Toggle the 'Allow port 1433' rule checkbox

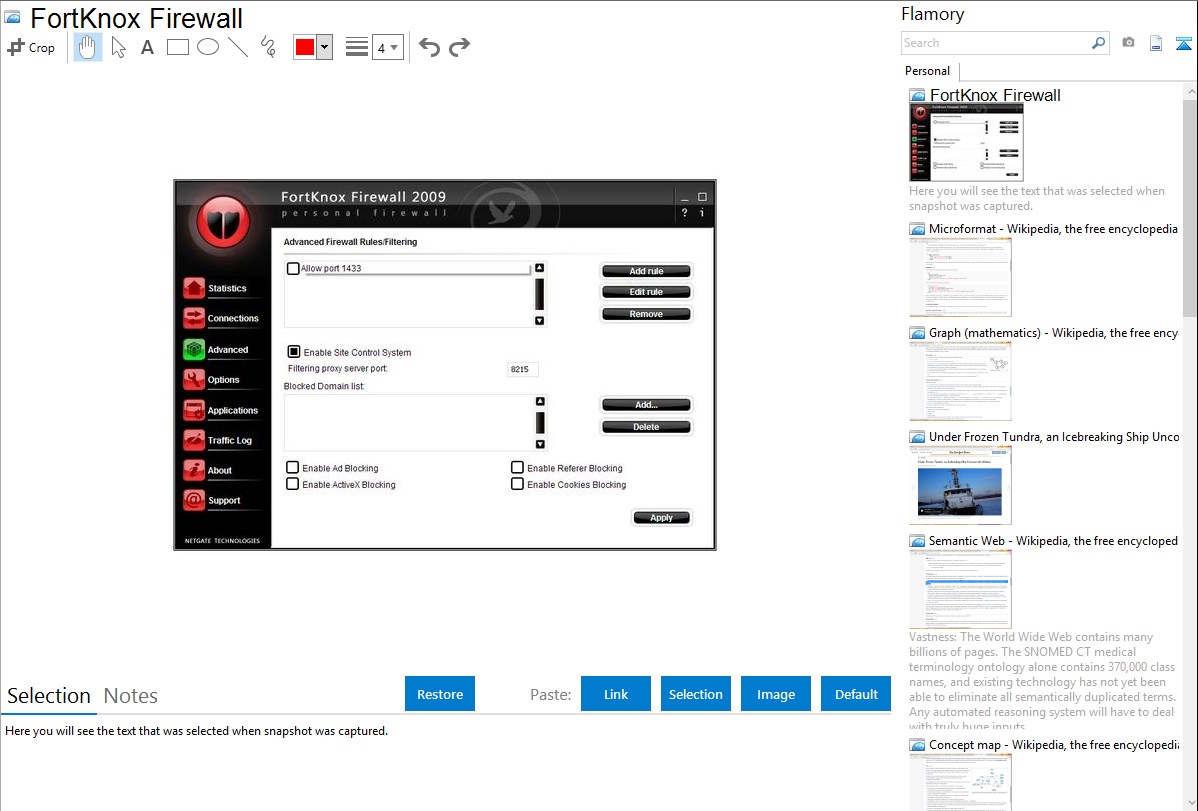click(x=293, y=268)
